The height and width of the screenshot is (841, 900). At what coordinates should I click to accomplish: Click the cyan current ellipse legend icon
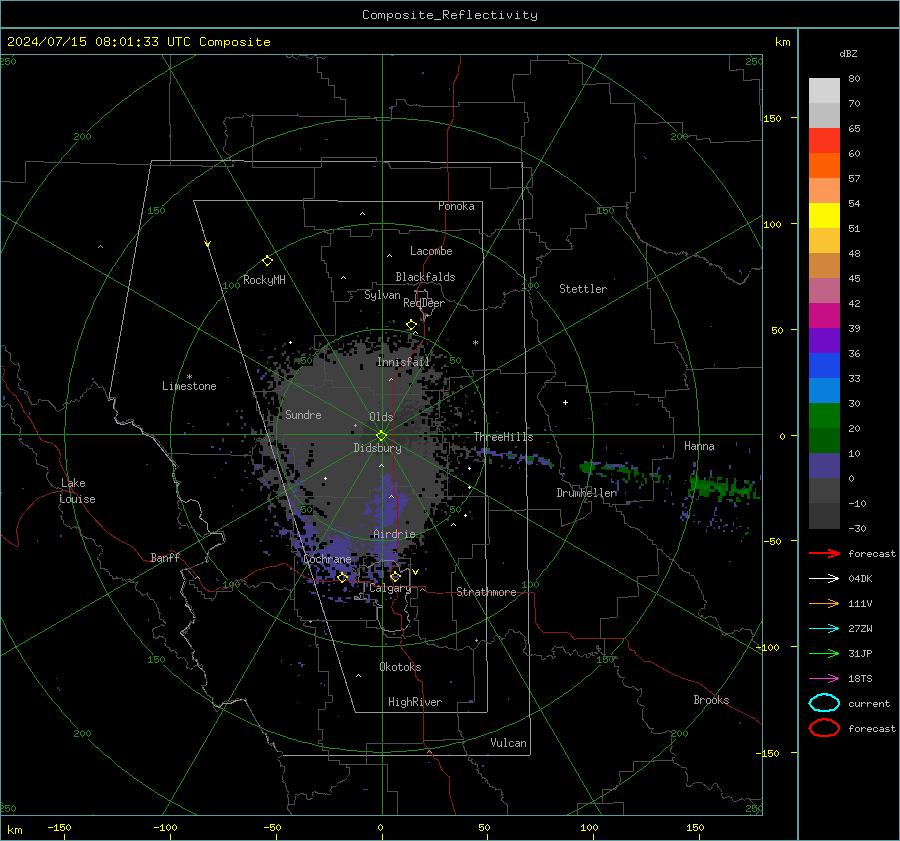point(824,703)
